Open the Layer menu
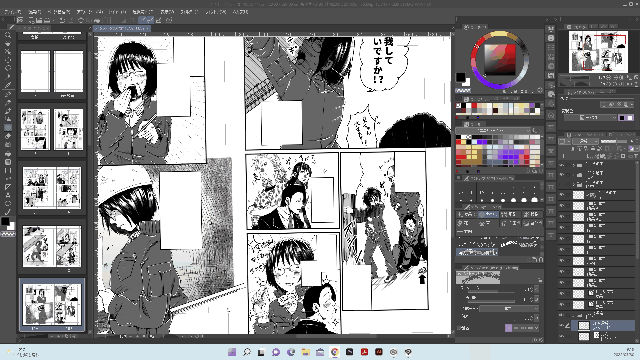Image resolution: width=640 pixels, height=360 pixels. click(x=117, y=12)
